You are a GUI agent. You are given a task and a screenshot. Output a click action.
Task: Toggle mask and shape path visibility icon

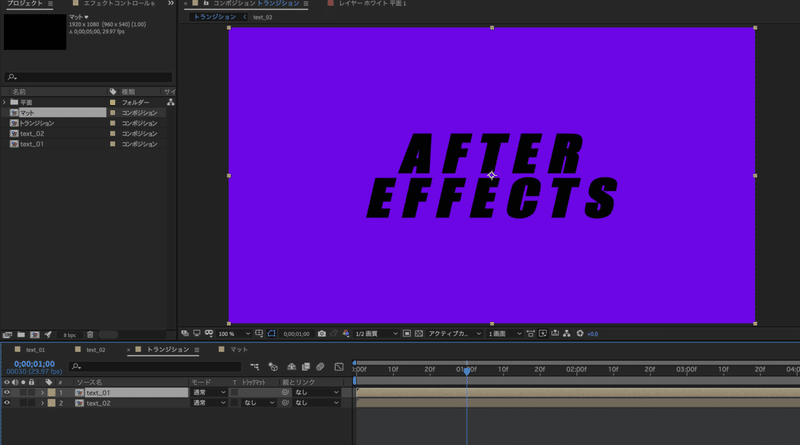coord(271,334)
